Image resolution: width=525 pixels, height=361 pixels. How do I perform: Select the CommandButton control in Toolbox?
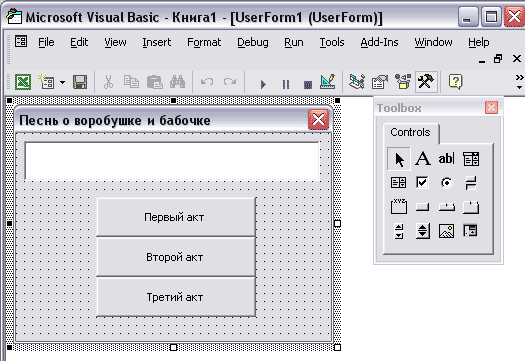[422, 207]
